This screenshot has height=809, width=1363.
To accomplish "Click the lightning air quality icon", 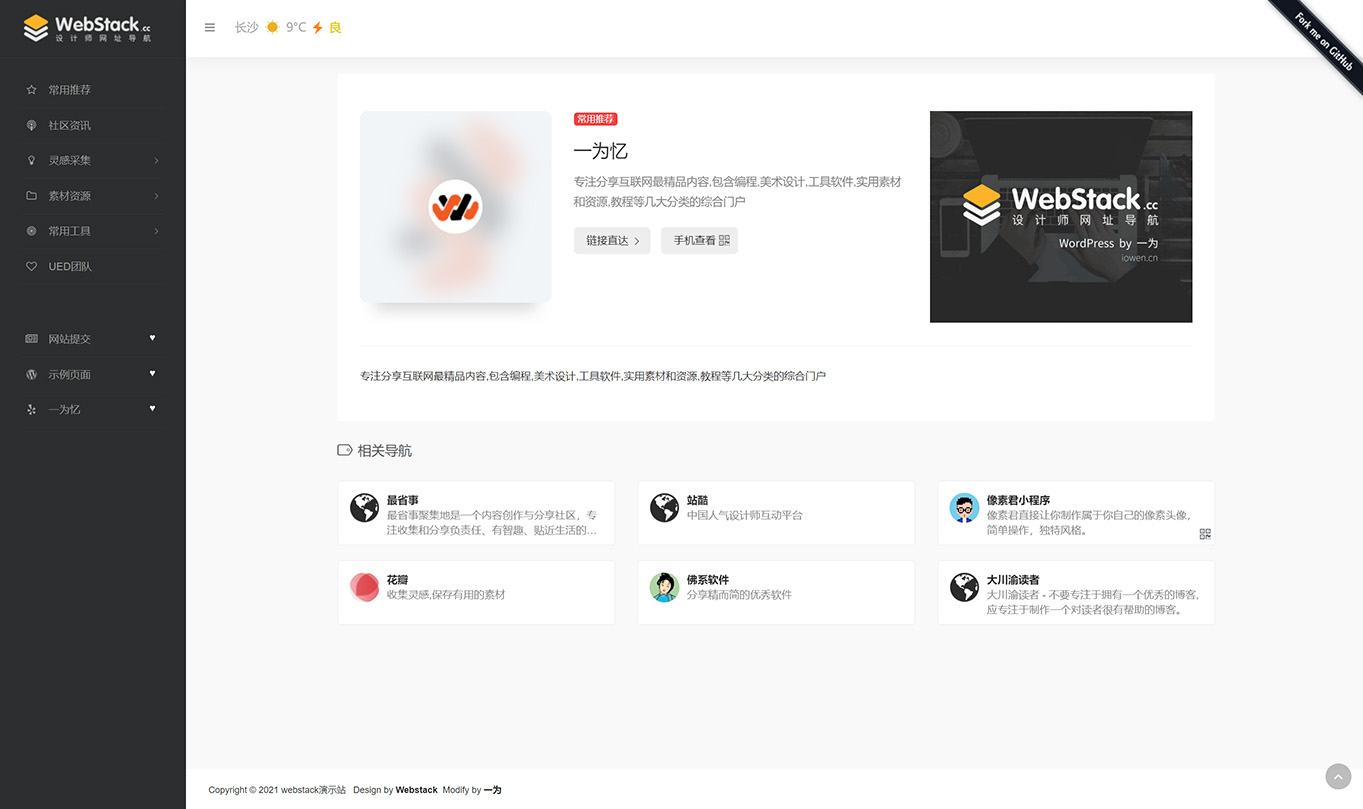I will point(318,28).
